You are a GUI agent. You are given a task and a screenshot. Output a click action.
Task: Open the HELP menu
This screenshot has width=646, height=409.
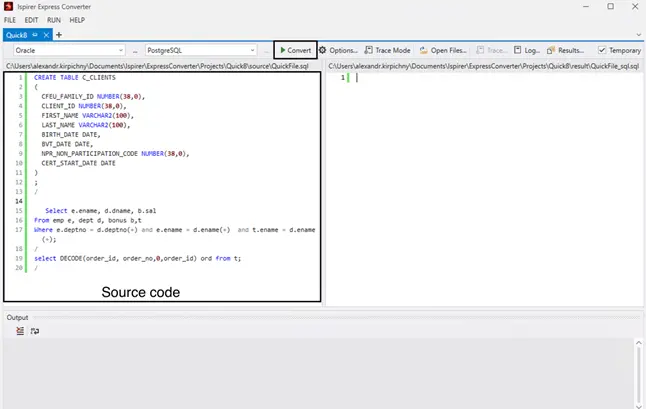click(77, 20)
